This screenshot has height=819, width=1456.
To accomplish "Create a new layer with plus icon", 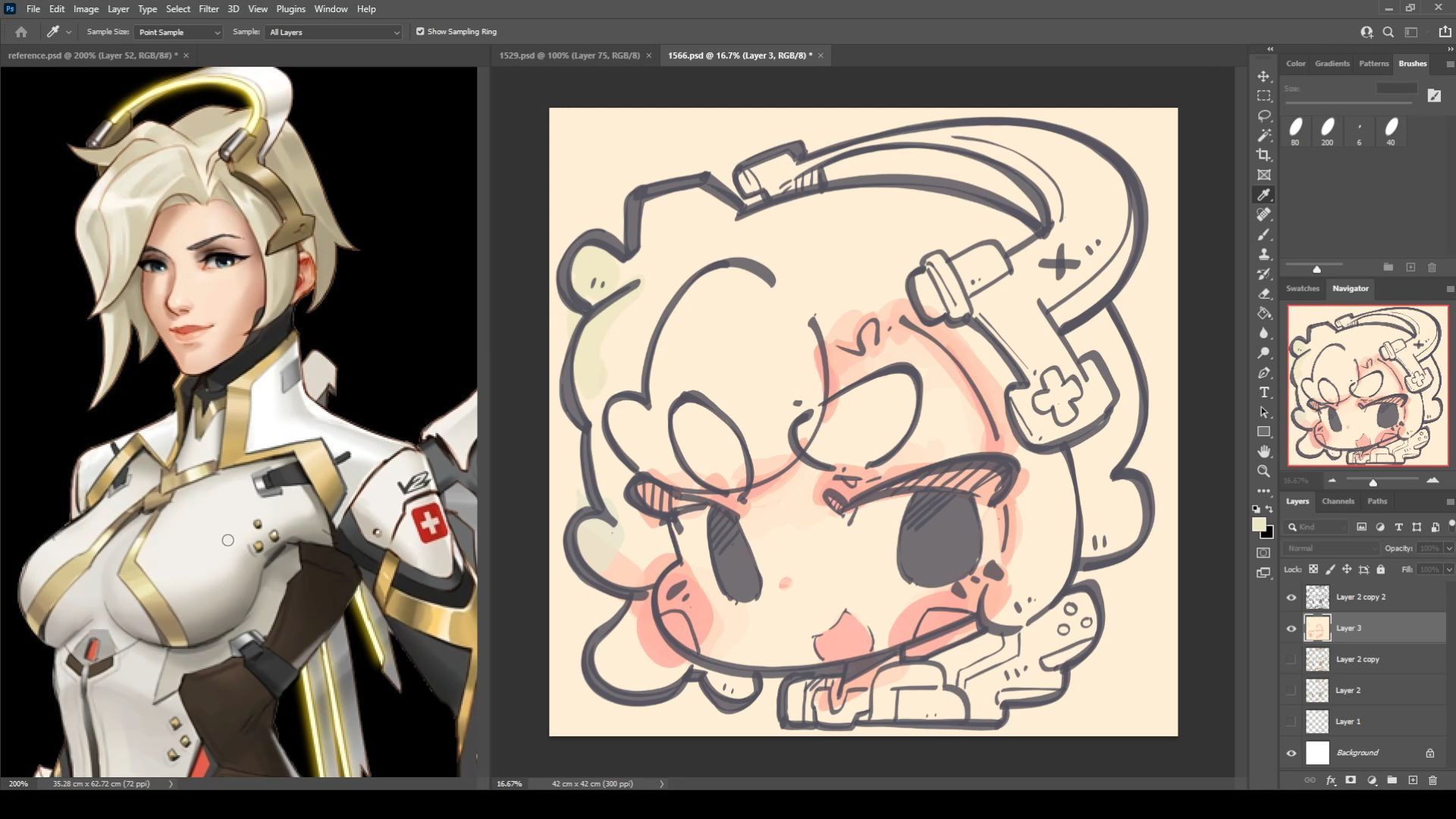I will 1413,780.
